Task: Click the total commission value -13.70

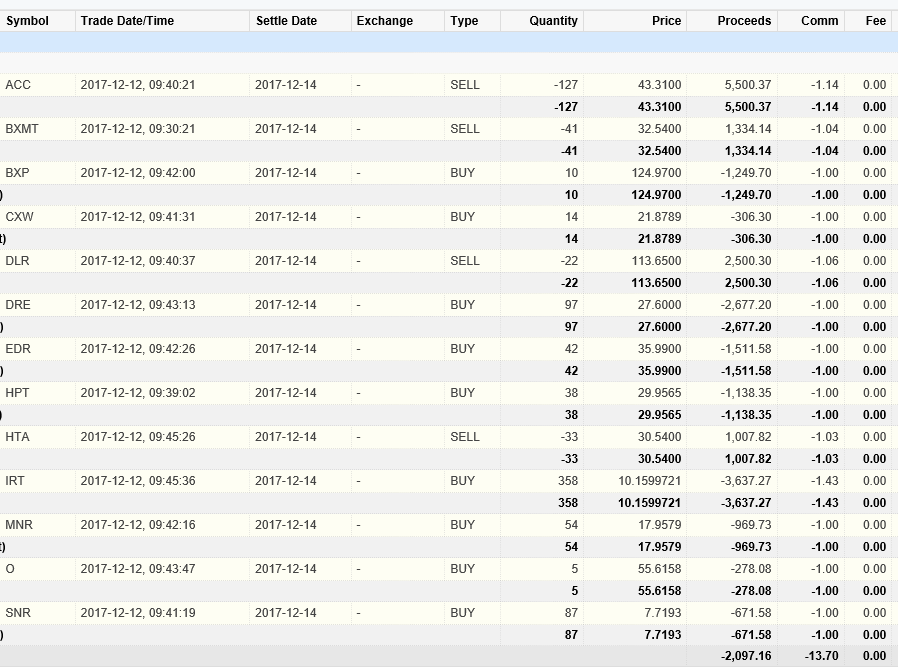Action: point(821,656)
